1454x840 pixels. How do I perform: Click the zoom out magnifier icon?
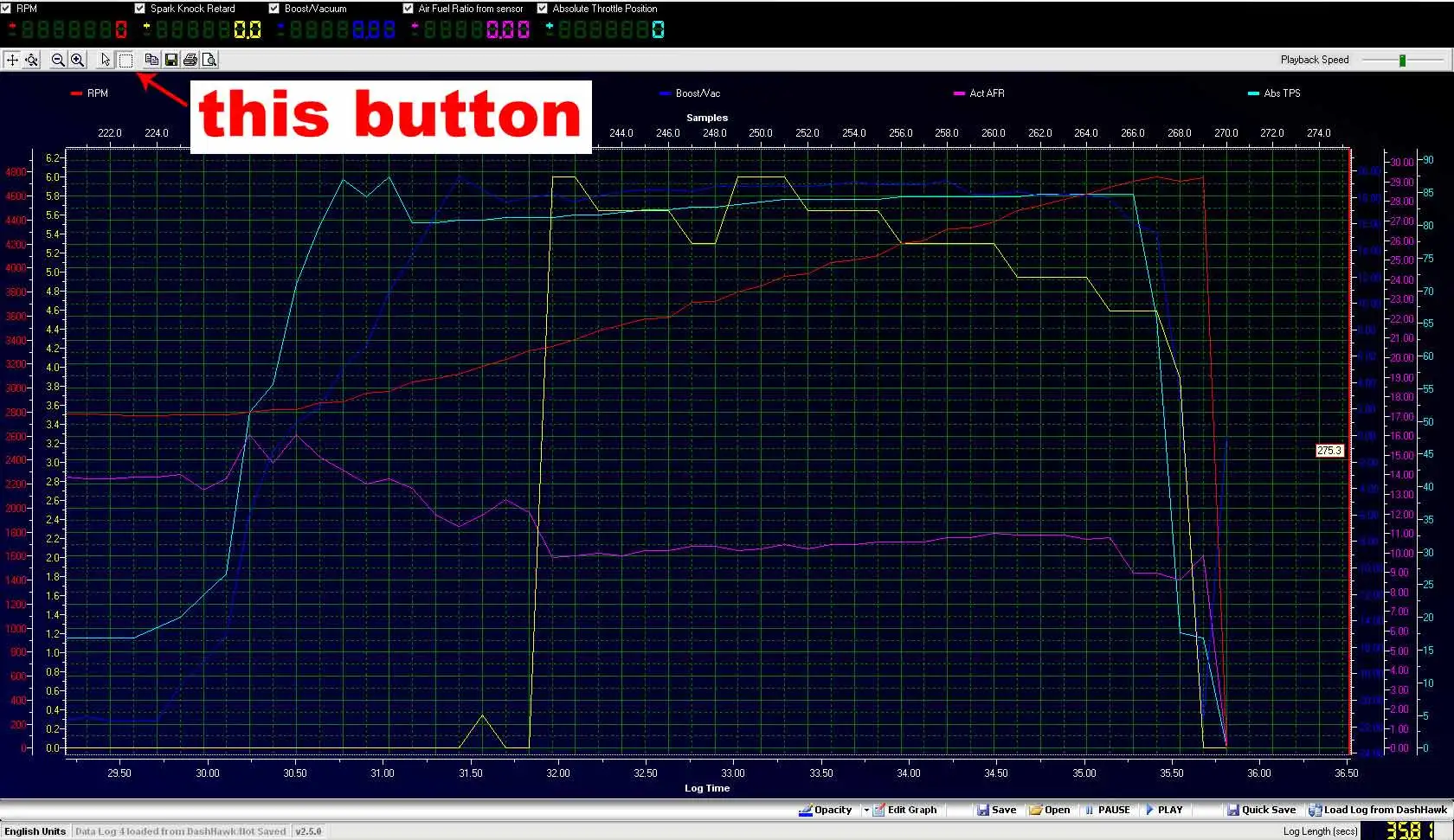[x=58, y=60]
